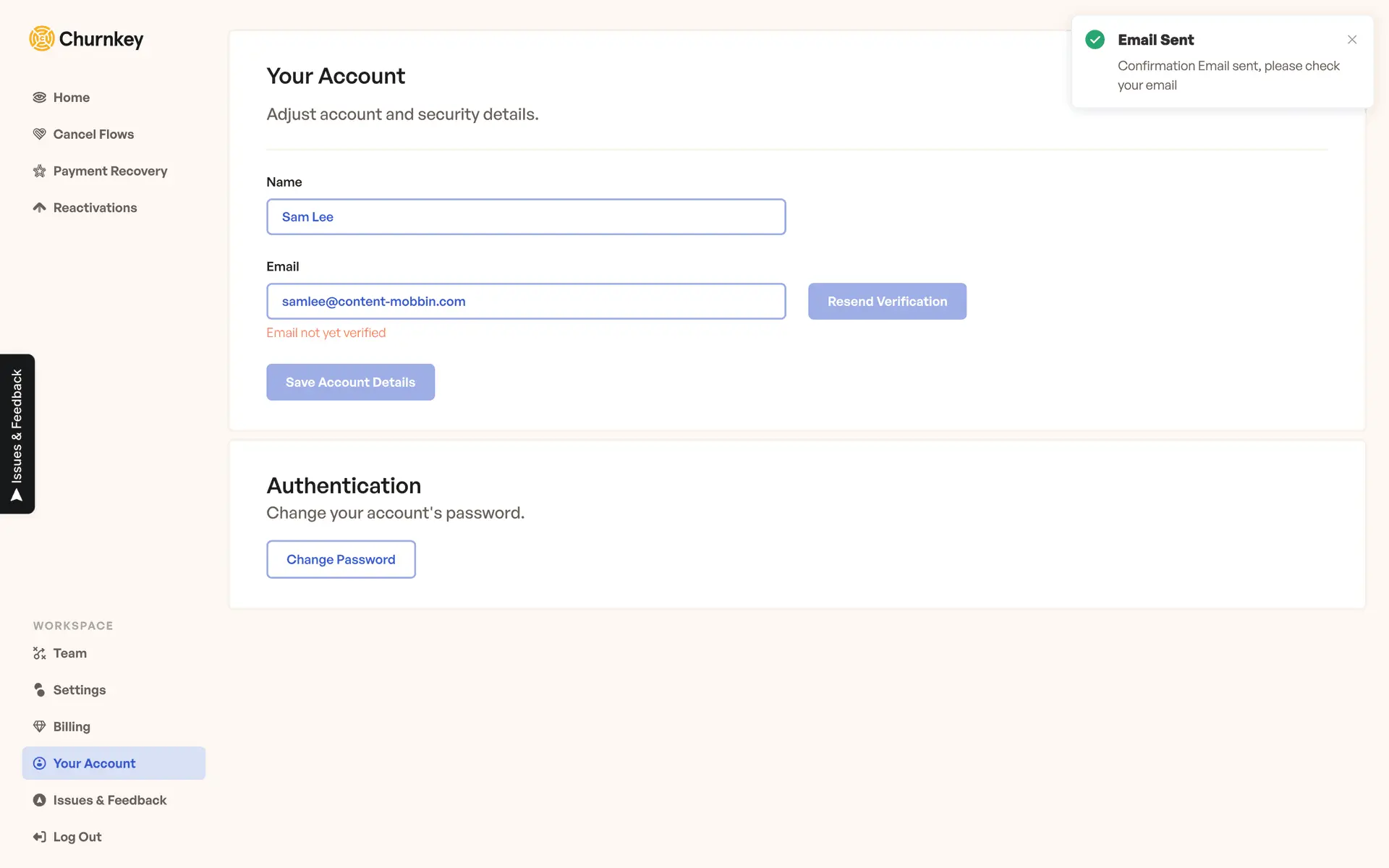This screenshot has height=868, width=1389.
Task: Click Save Account Details button
Action: 350,382
